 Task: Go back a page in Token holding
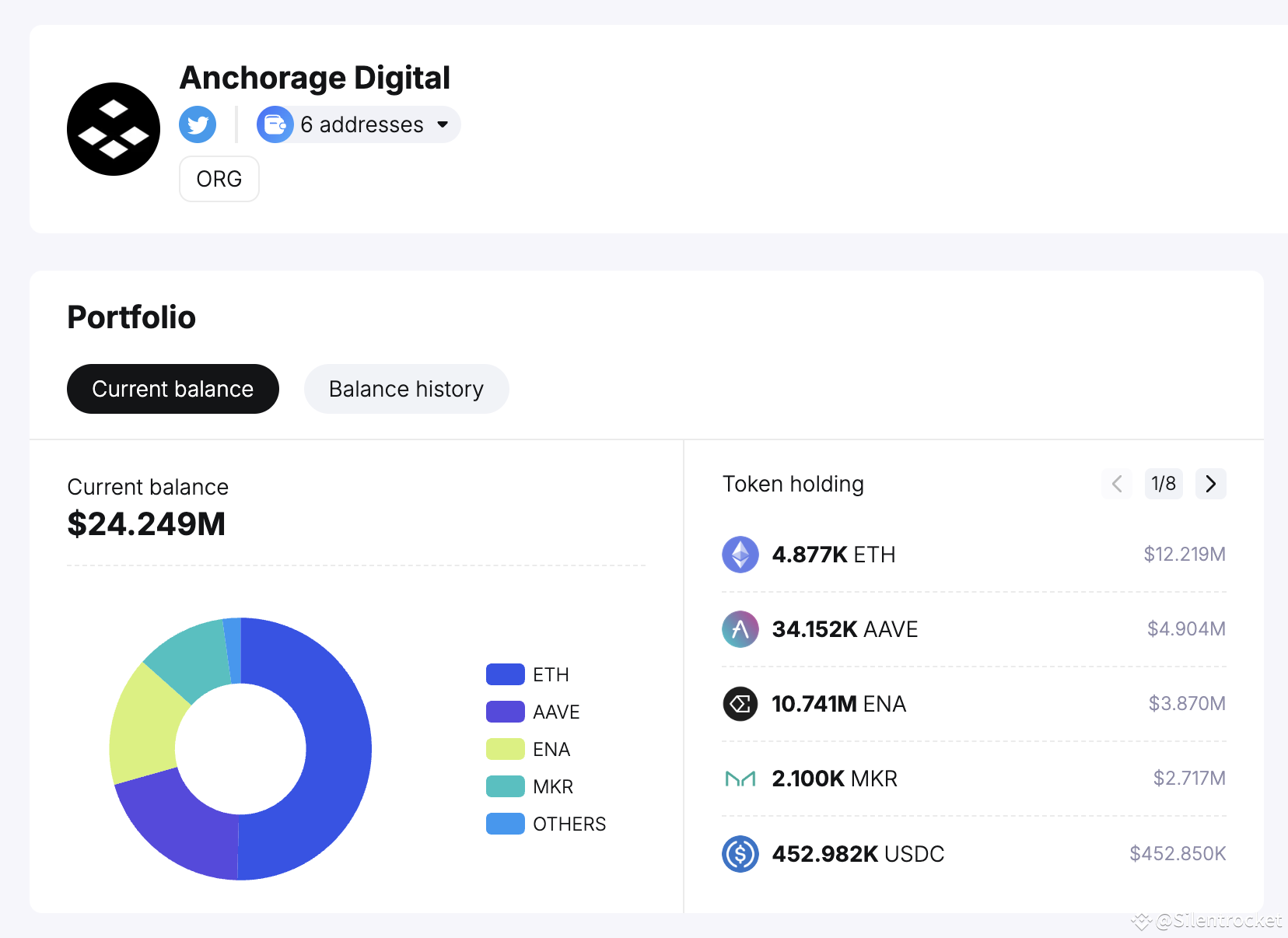[x=1117, y=484]
